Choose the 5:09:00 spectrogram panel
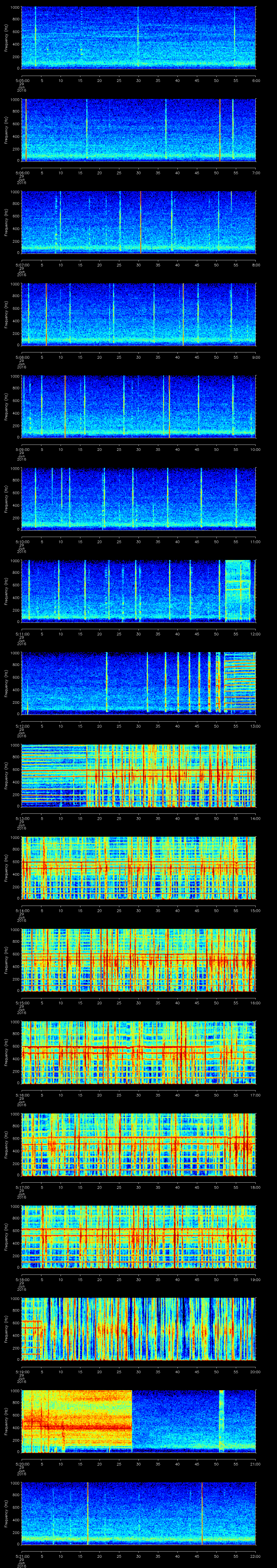277x1568 pixels. coord(139,407)
